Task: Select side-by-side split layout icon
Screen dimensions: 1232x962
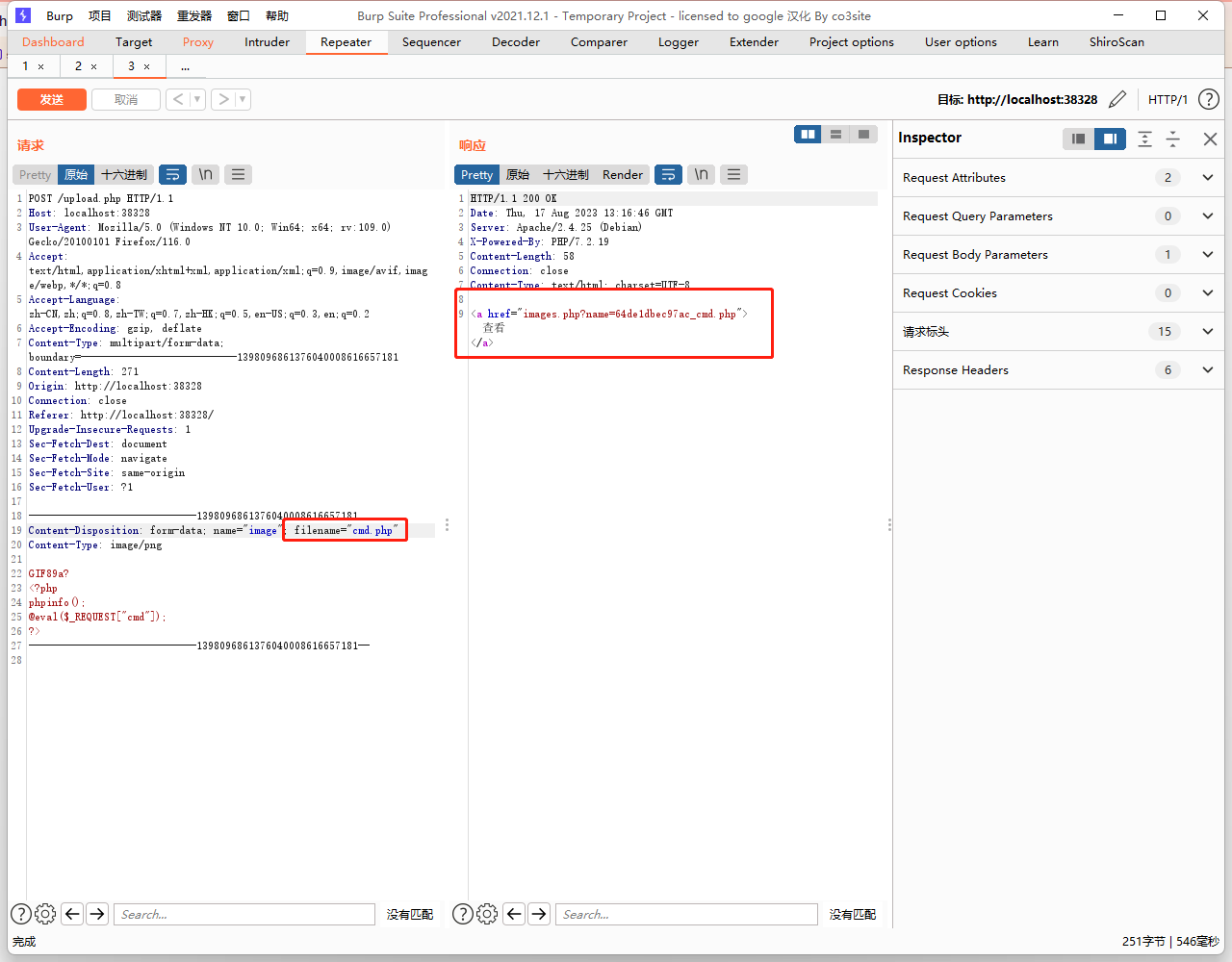Action: tap(808, 135)
